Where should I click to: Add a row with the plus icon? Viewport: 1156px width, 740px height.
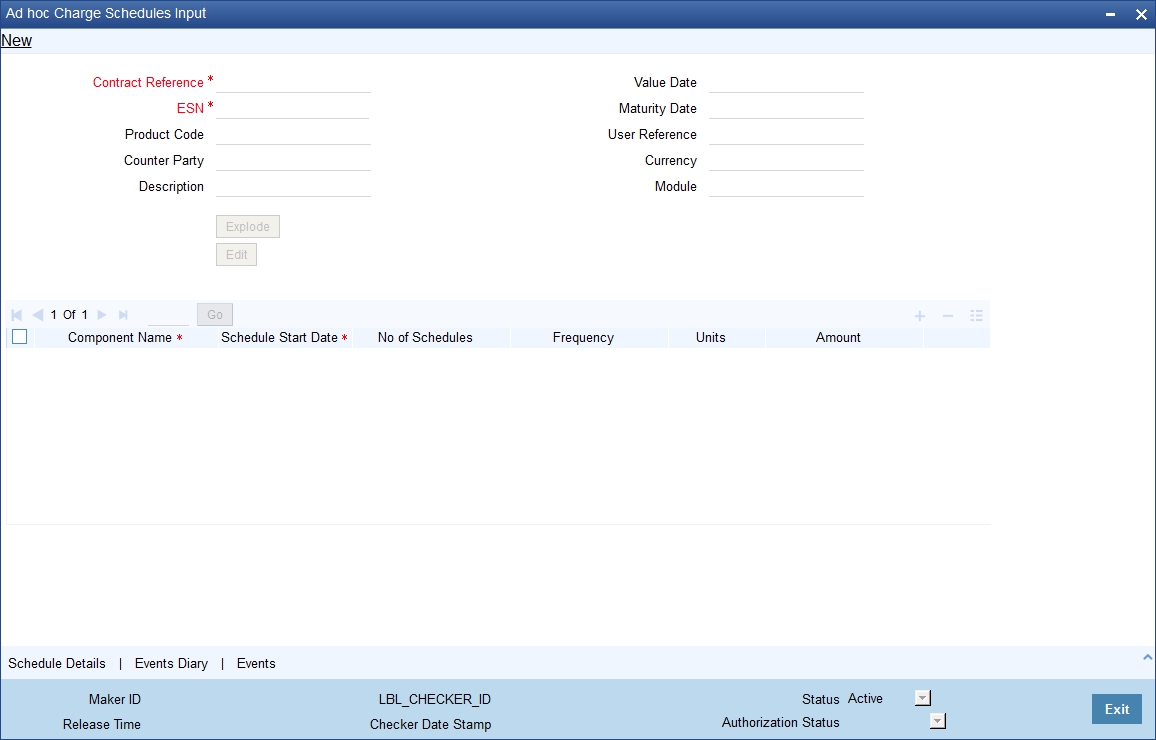(920, 315)
